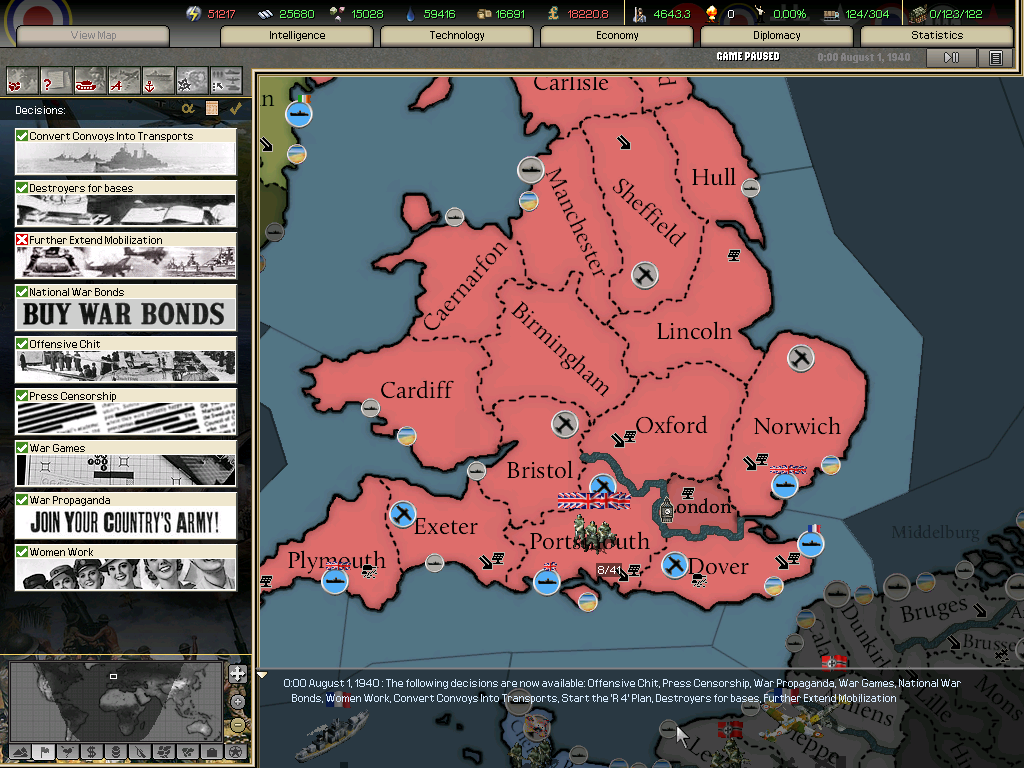1024x768 pixels.
Task: Open the Statistics tab
Action: 937,35
